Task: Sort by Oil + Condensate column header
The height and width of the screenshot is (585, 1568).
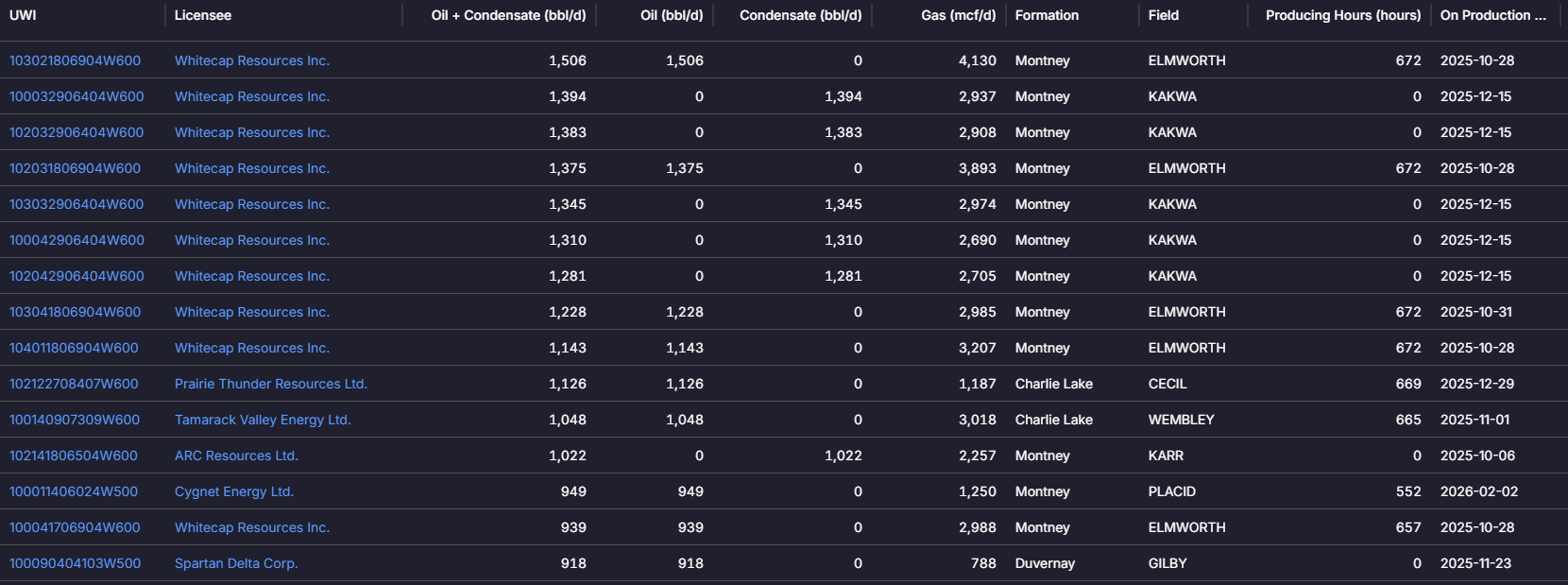Action: (x=508, y=15)
